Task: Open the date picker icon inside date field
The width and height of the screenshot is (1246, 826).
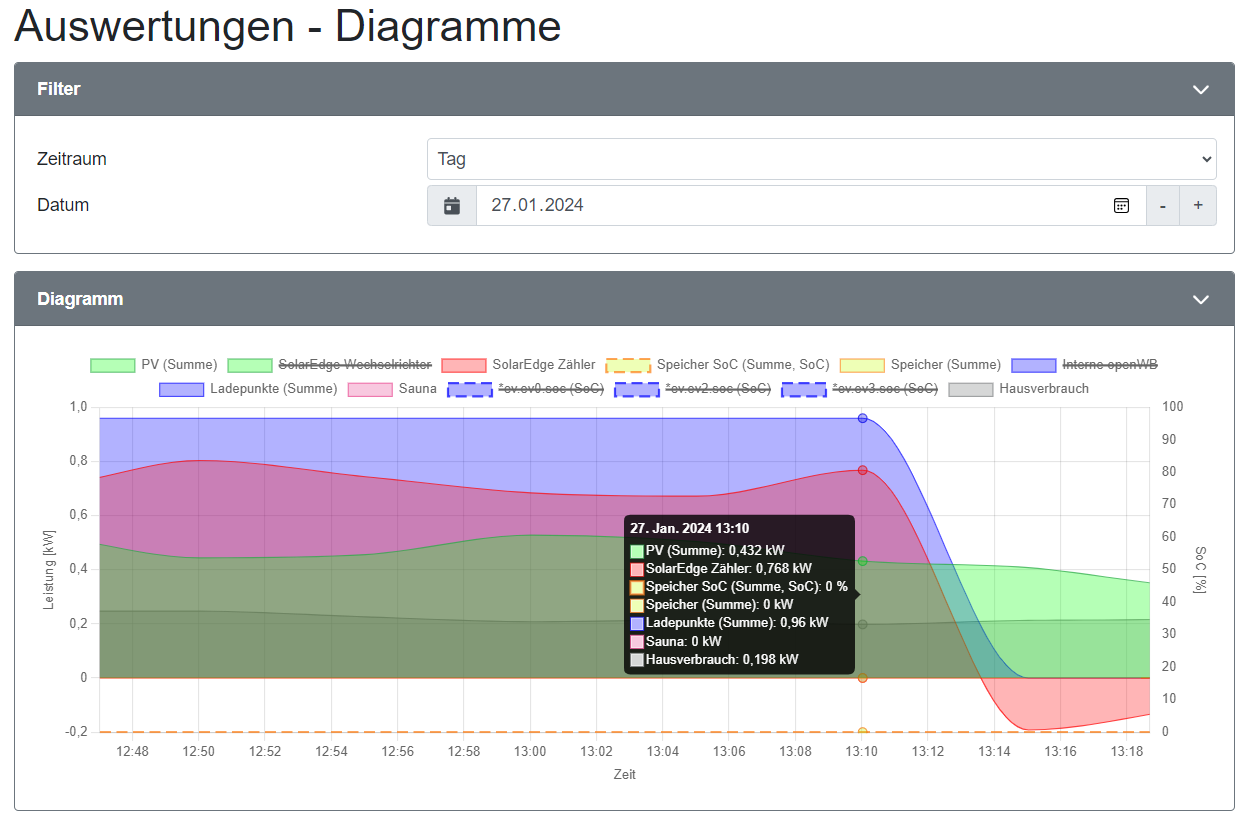Action: pyautogui.click(x=1121, y=206)
